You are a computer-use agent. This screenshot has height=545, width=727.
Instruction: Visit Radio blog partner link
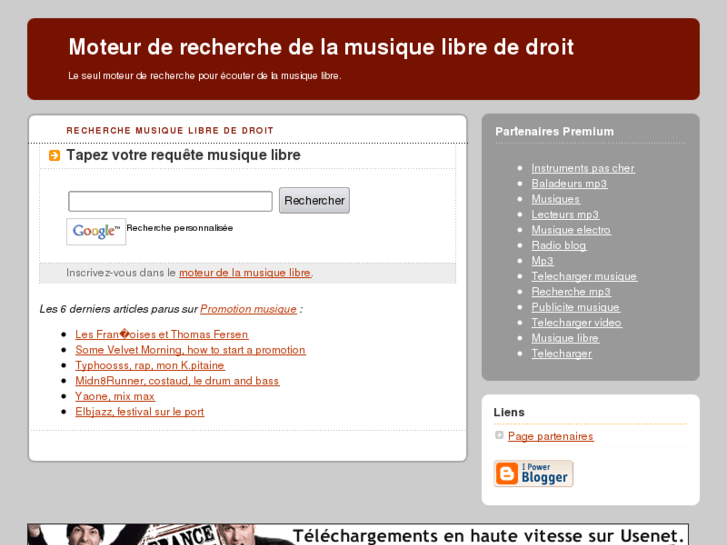click(559, 245)
